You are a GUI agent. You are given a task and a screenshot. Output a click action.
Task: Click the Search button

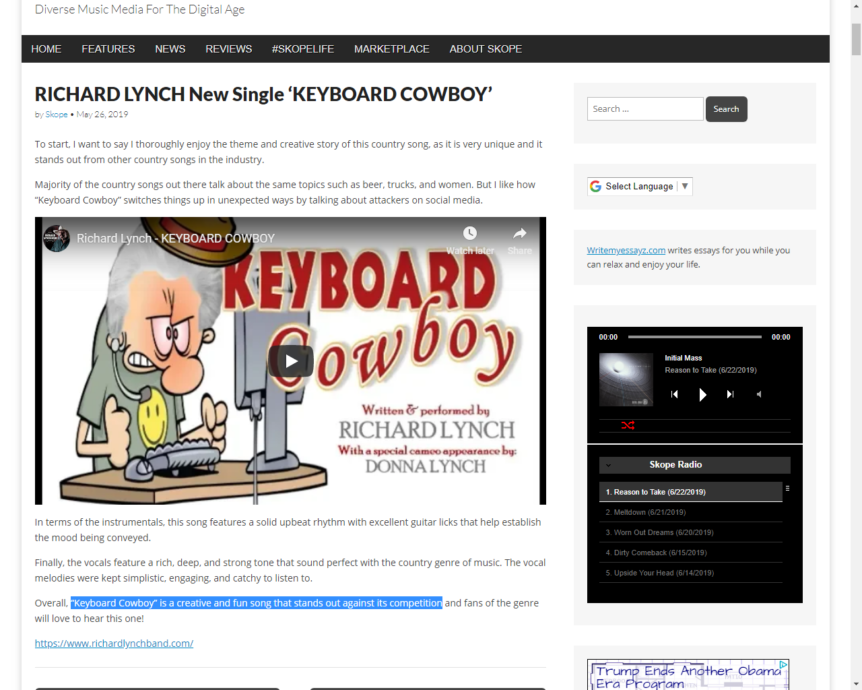coord(726,109)
